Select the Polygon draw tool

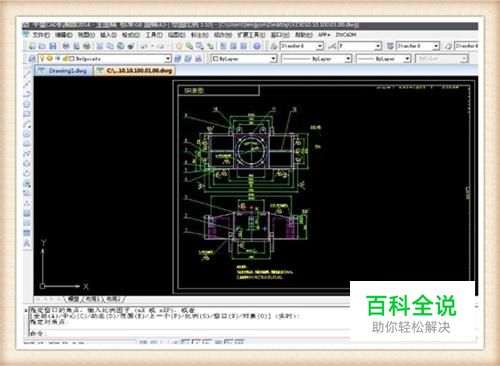[x=27, y=104]
